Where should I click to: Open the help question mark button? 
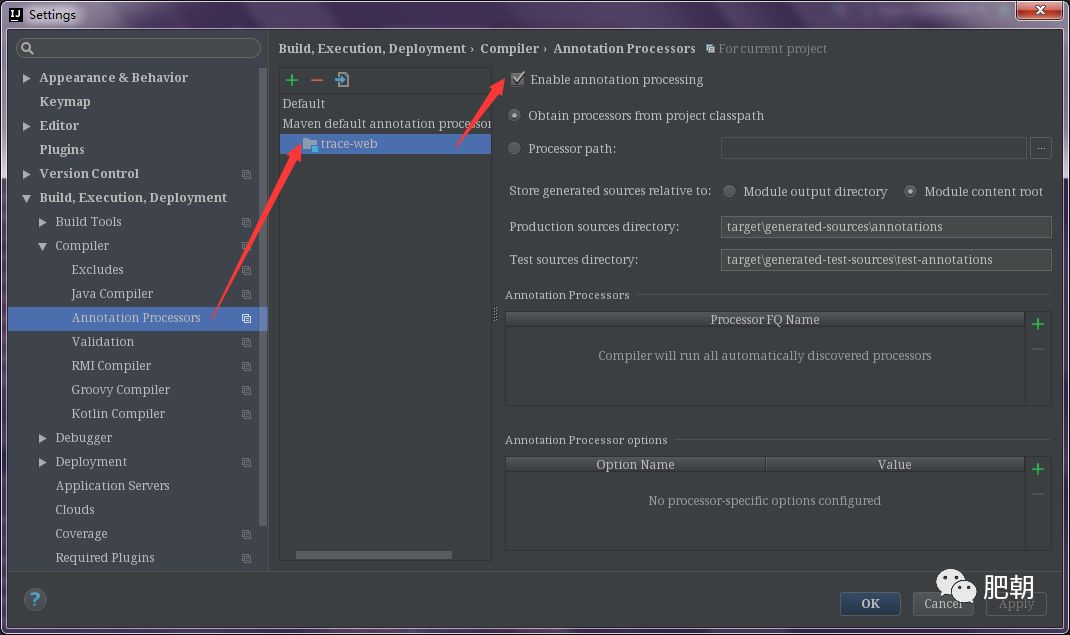point(35,600)
